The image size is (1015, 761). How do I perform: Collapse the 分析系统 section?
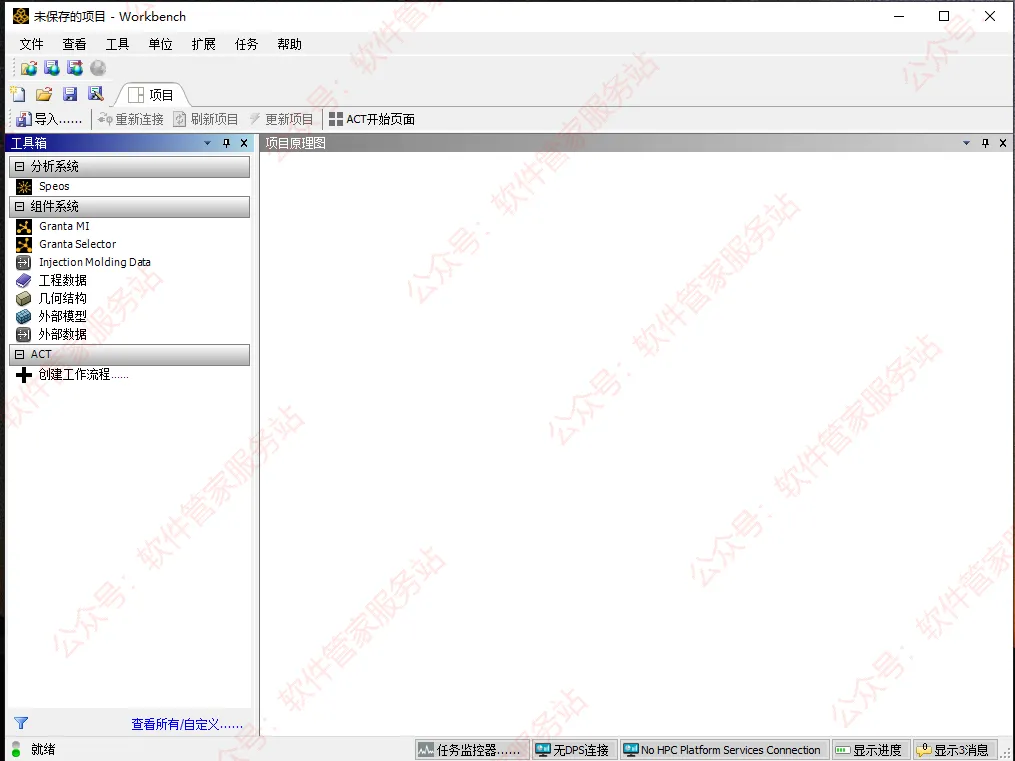[x=19, y=166]
